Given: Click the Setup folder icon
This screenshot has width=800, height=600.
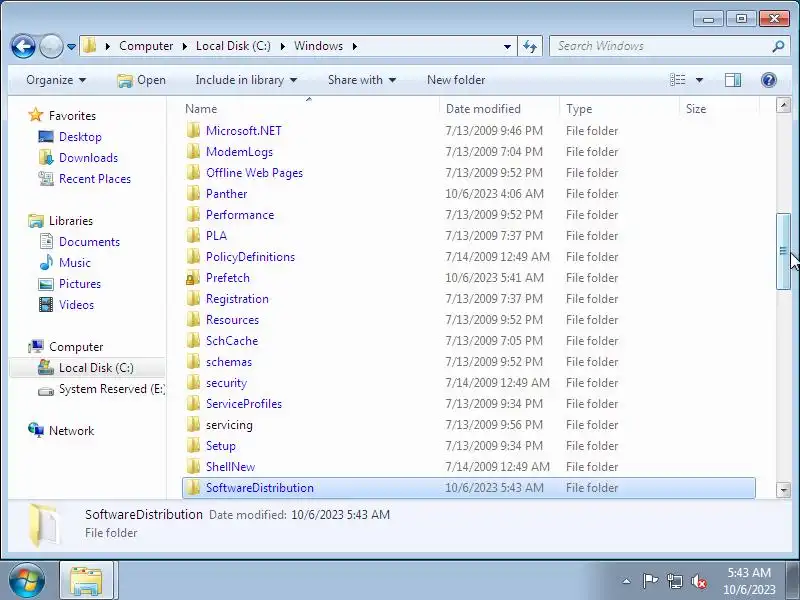Looking at the screenshot, I should (193, 446).
